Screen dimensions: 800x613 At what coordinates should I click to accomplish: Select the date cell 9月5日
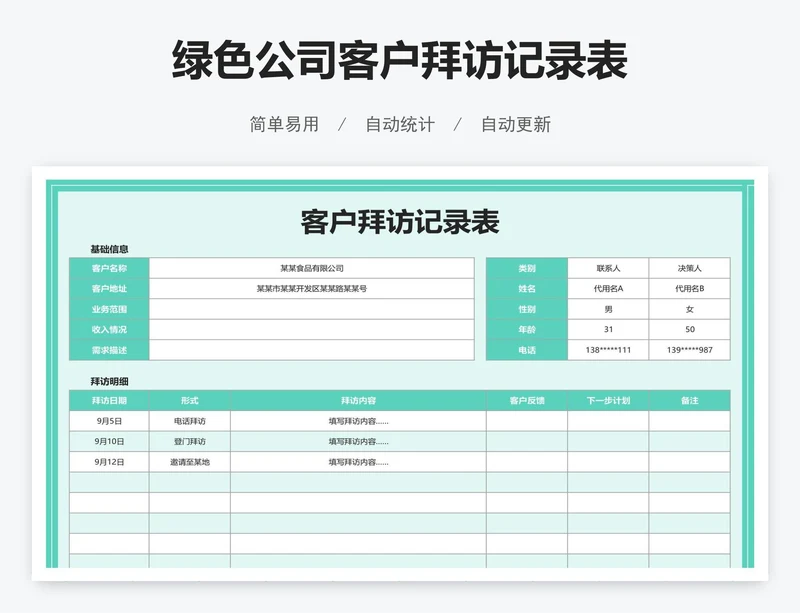click(x=109, y=421)
